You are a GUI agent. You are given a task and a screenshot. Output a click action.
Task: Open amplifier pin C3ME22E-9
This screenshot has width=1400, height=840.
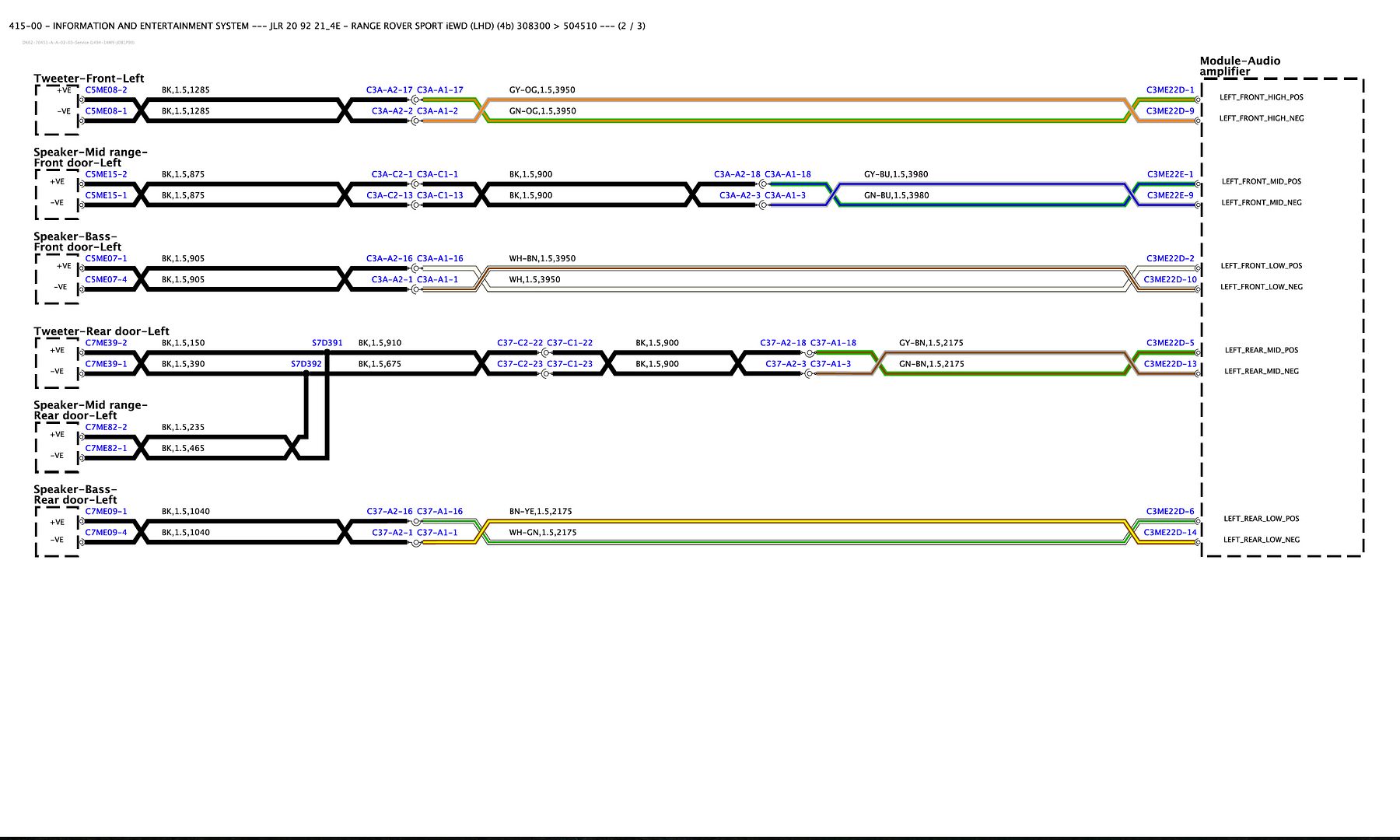1170,195
